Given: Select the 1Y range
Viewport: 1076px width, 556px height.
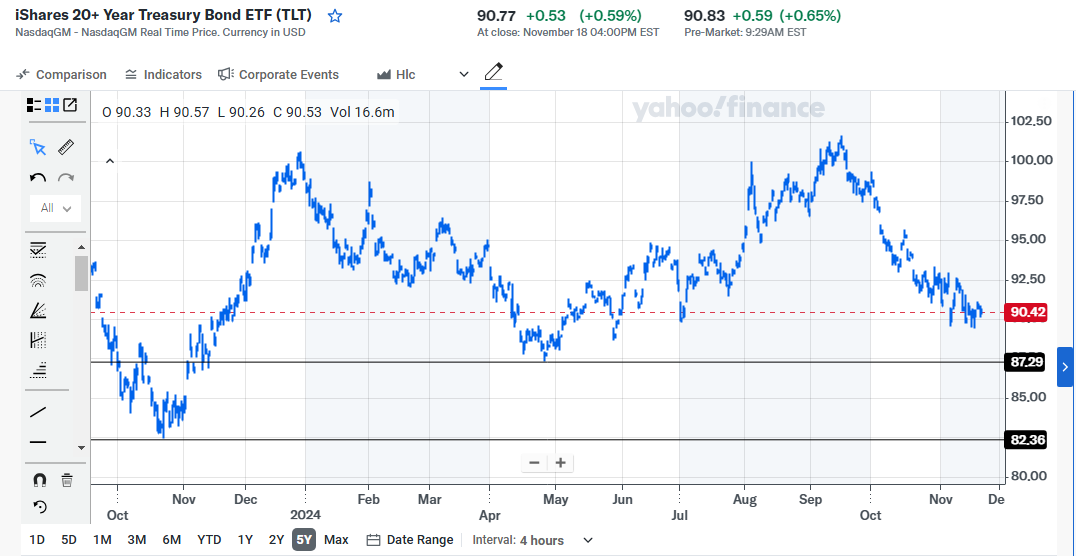Looking at the screenshot, I should pyautogui.click(x=245, y=540).
